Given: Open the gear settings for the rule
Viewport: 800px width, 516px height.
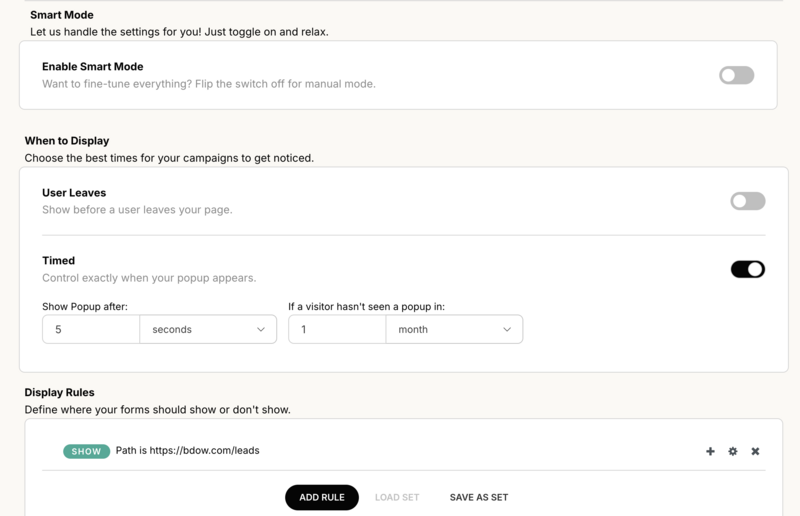Looking at the screenshot, I should coord(733,451).
